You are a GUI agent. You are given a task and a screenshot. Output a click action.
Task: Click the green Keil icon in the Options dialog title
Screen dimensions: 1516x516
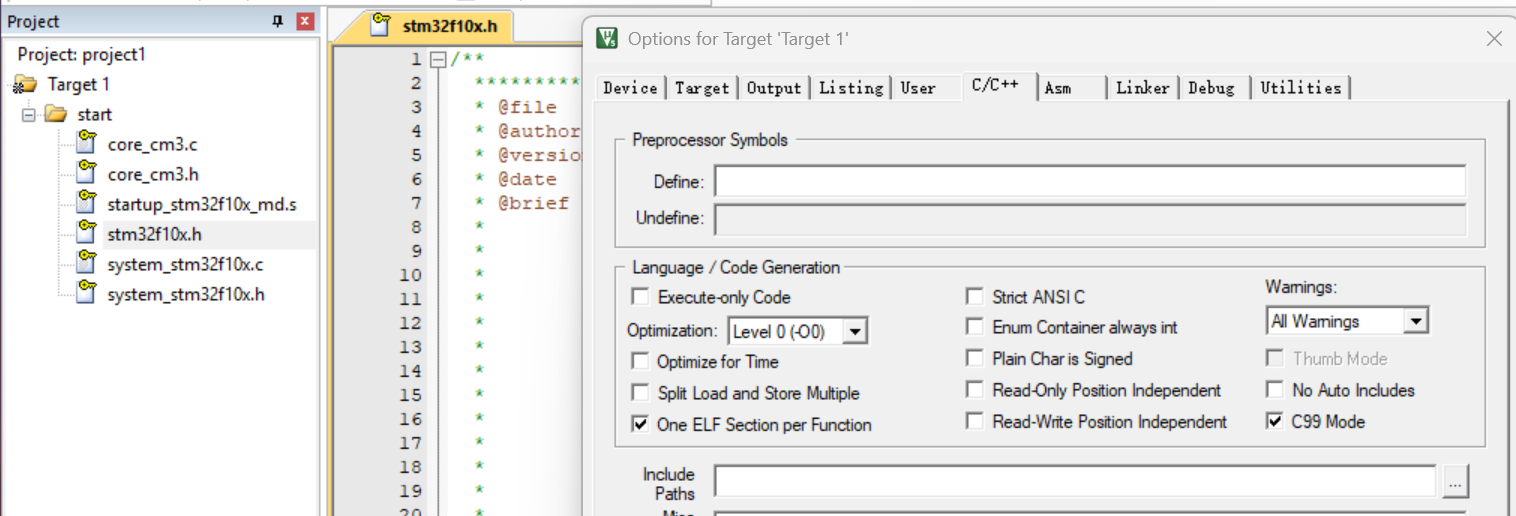click(x=607, y=38)
